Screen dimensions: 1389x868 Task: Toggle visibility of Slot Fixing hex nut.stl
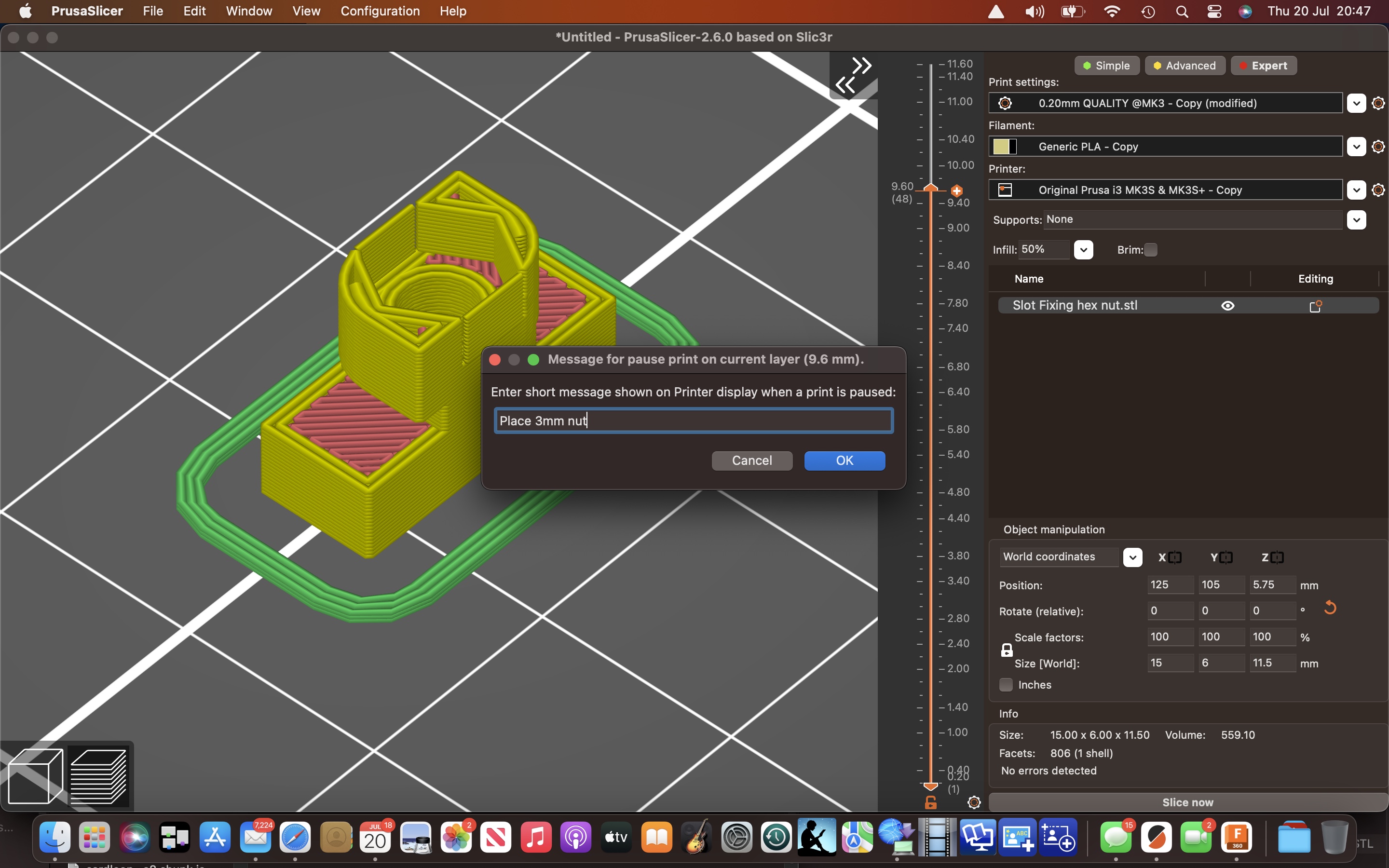point(1227,306)
